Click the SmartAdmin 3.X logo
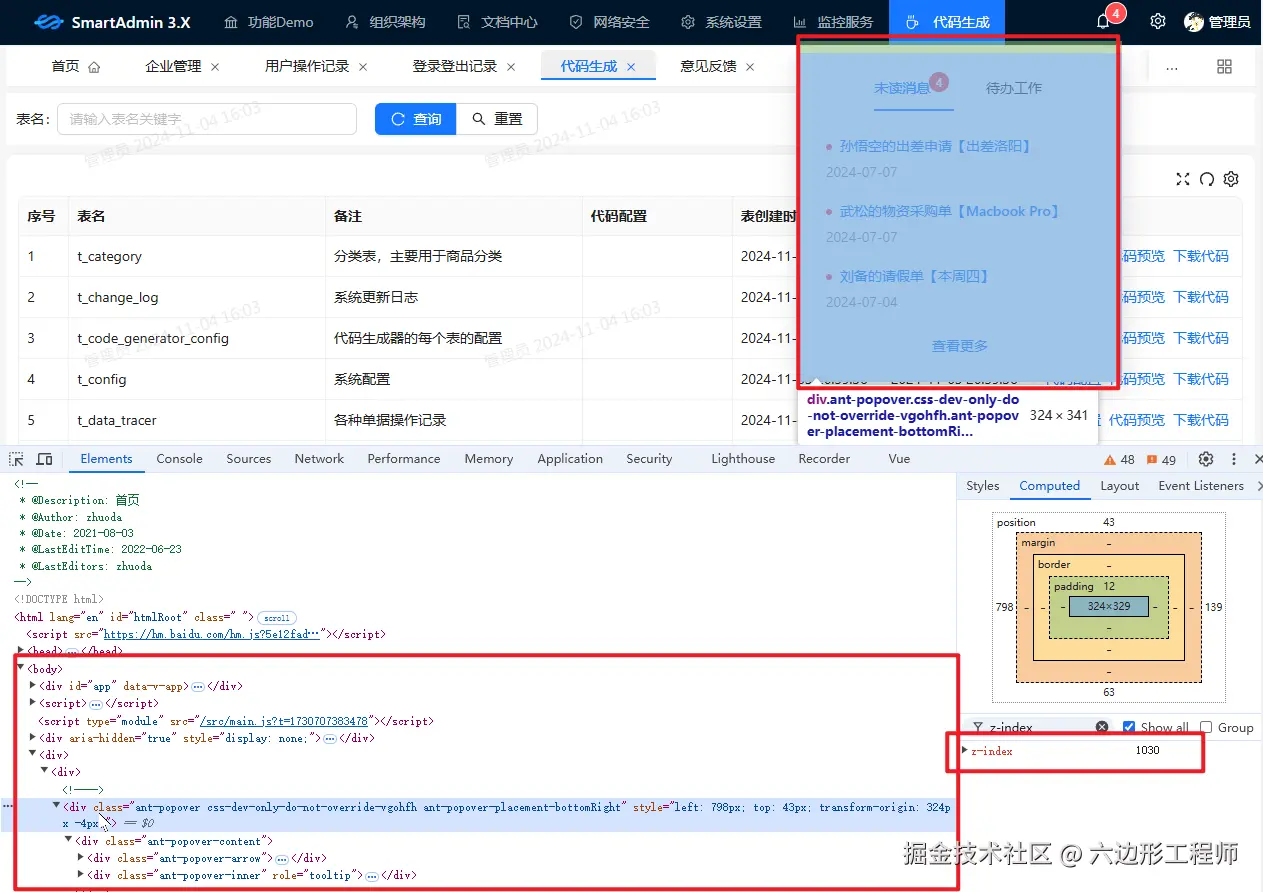The image size is (1263, 892). [111, 22]
